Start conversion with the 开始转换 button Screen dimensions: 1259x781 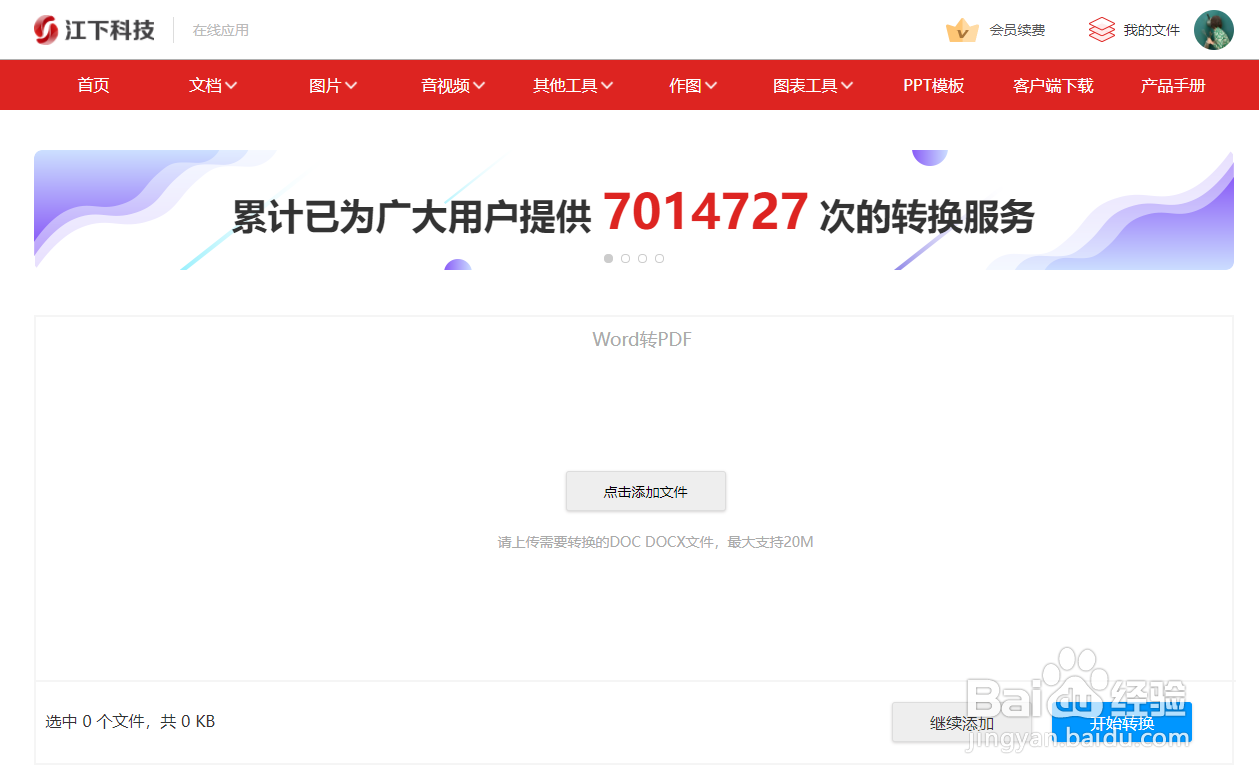1121,721
